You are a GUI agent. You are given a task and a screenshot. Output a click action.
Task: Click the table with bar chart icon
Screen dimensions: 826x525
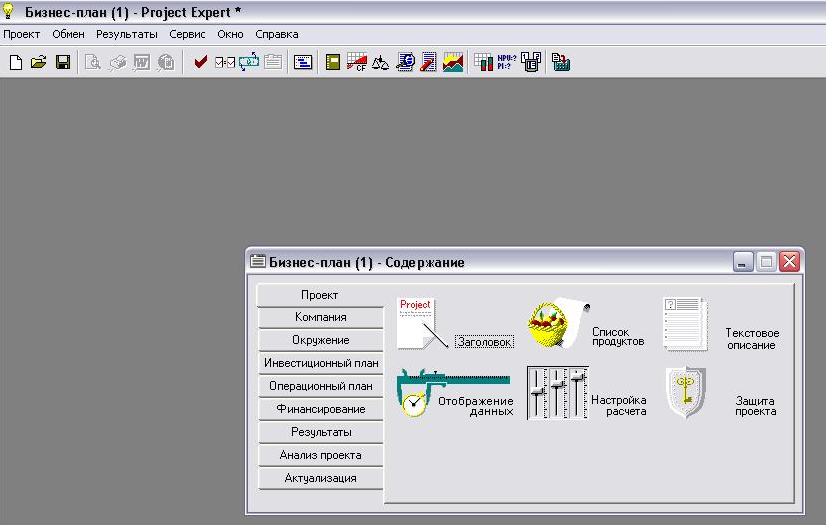click(x=483, y=62)
